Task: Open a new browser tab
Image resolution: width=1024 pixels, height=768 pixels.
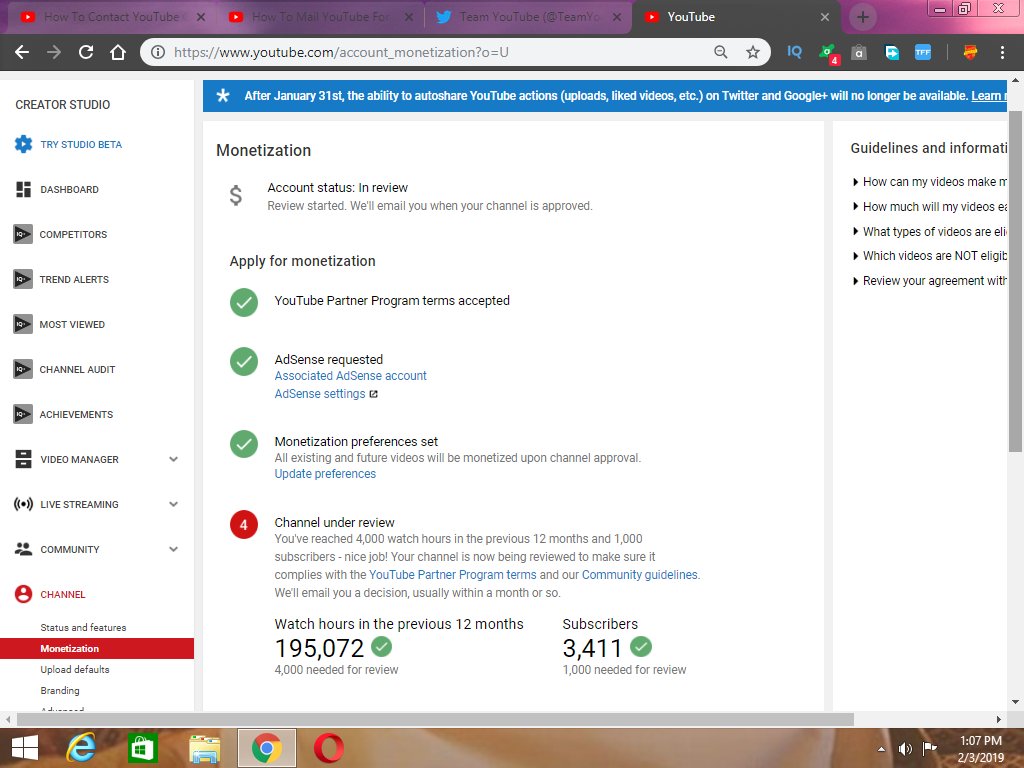Action: click(863, 17)
